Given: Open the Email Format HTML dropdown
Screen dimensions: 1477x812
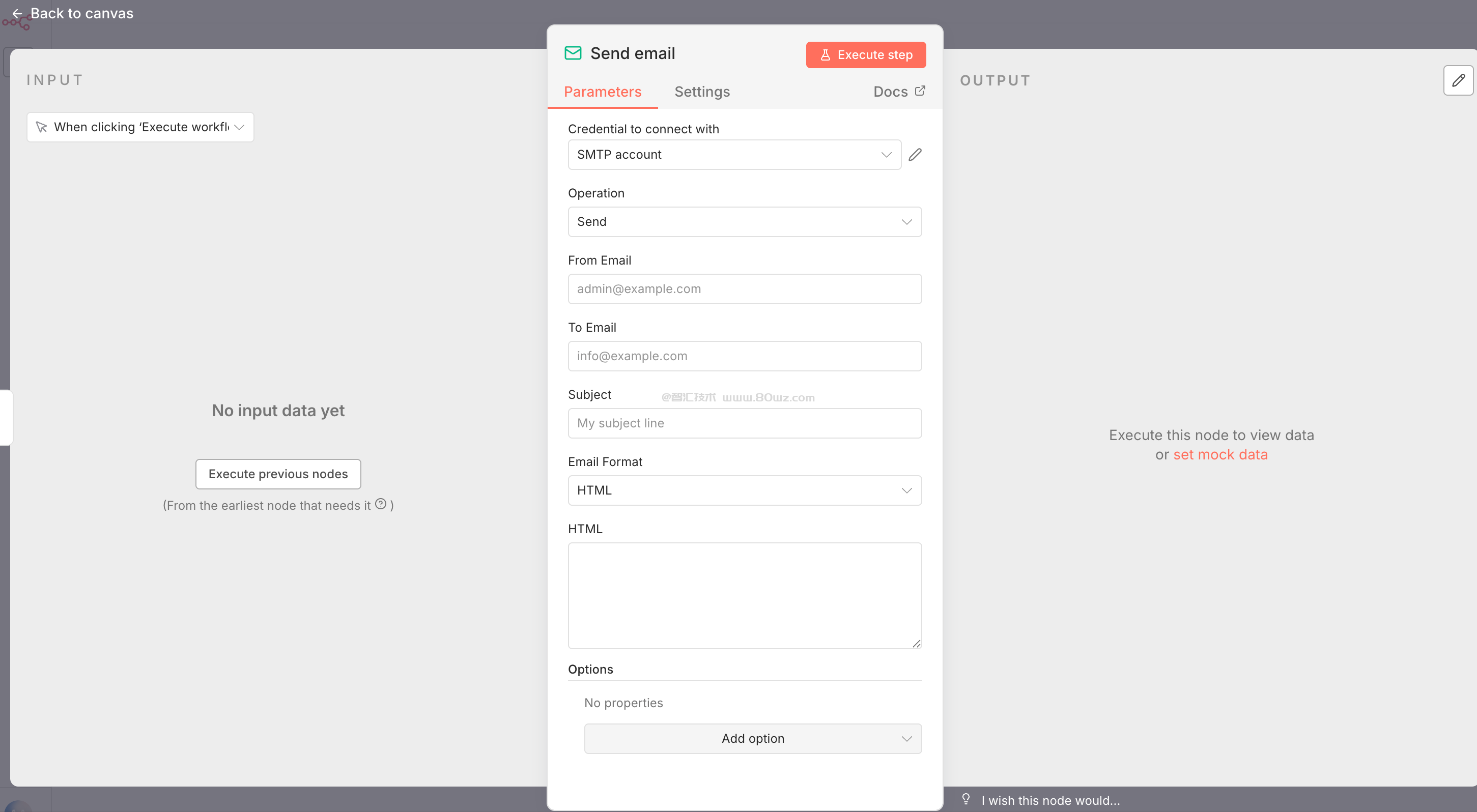Looking at the screenshot, I should click(744, 490).
